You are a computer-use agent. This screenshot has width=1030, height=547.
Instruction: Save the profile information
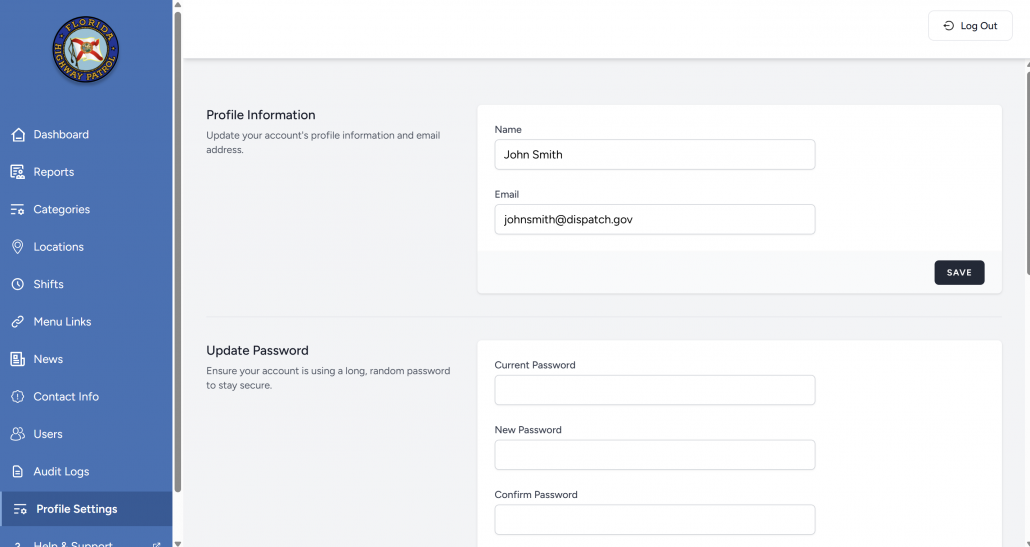(958, 272)
